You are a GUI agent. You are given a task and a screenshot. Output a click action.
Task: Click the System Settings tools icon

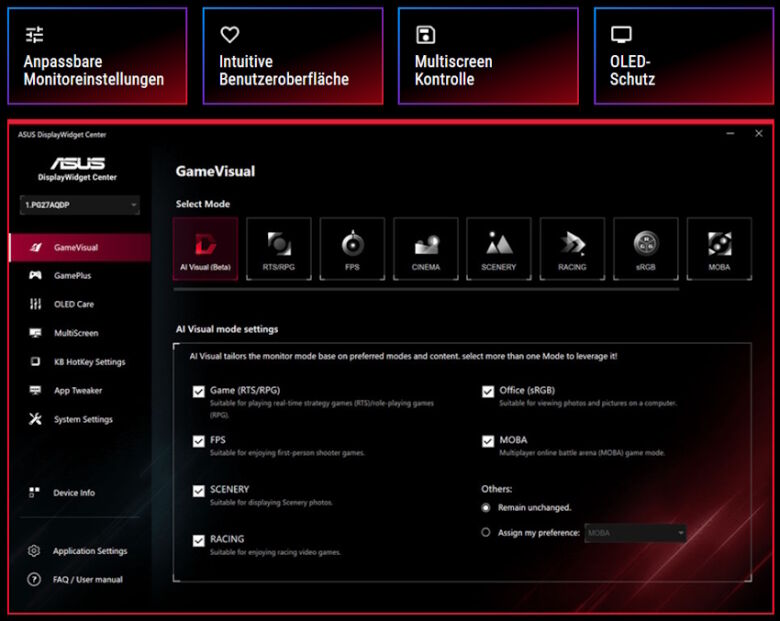click(x=35, y=419)
